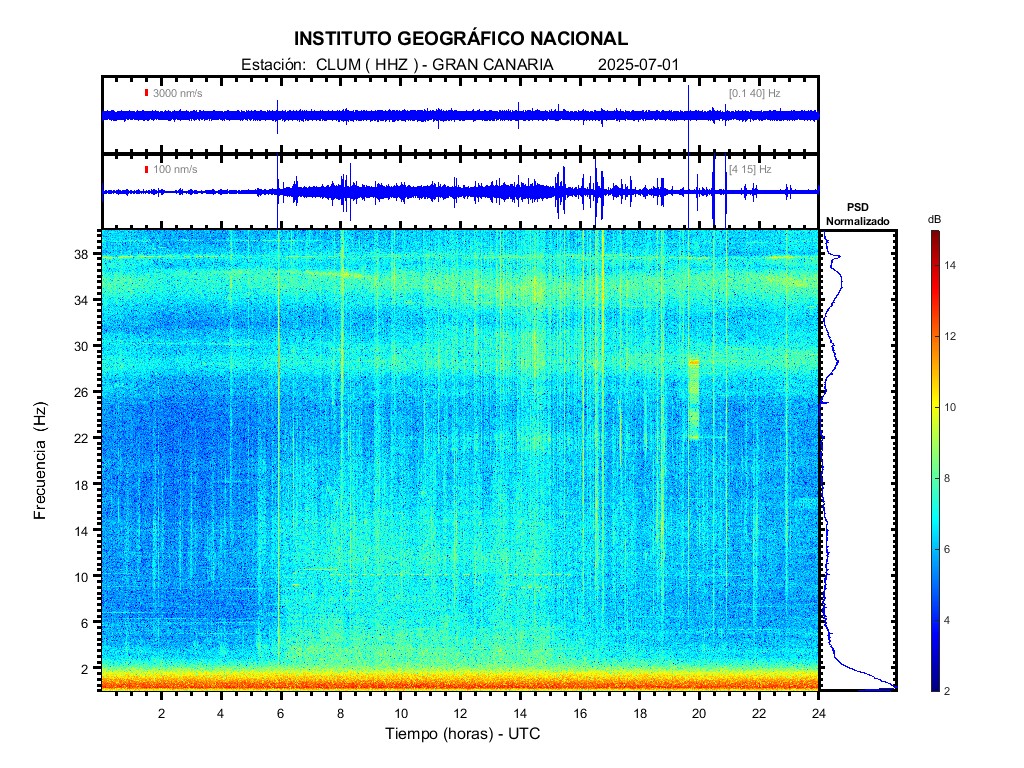
Task: Click the hour 16 time tick label
Action: click(x=580, y=713)
